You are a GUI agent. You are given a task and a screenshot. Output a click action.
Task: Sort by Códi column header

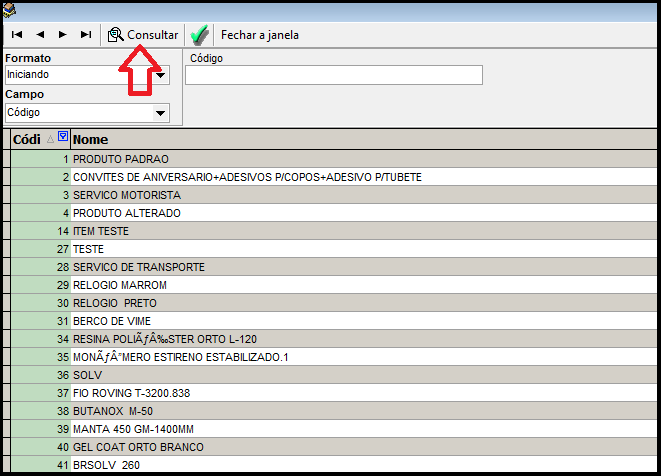click(x=26, y=139)
